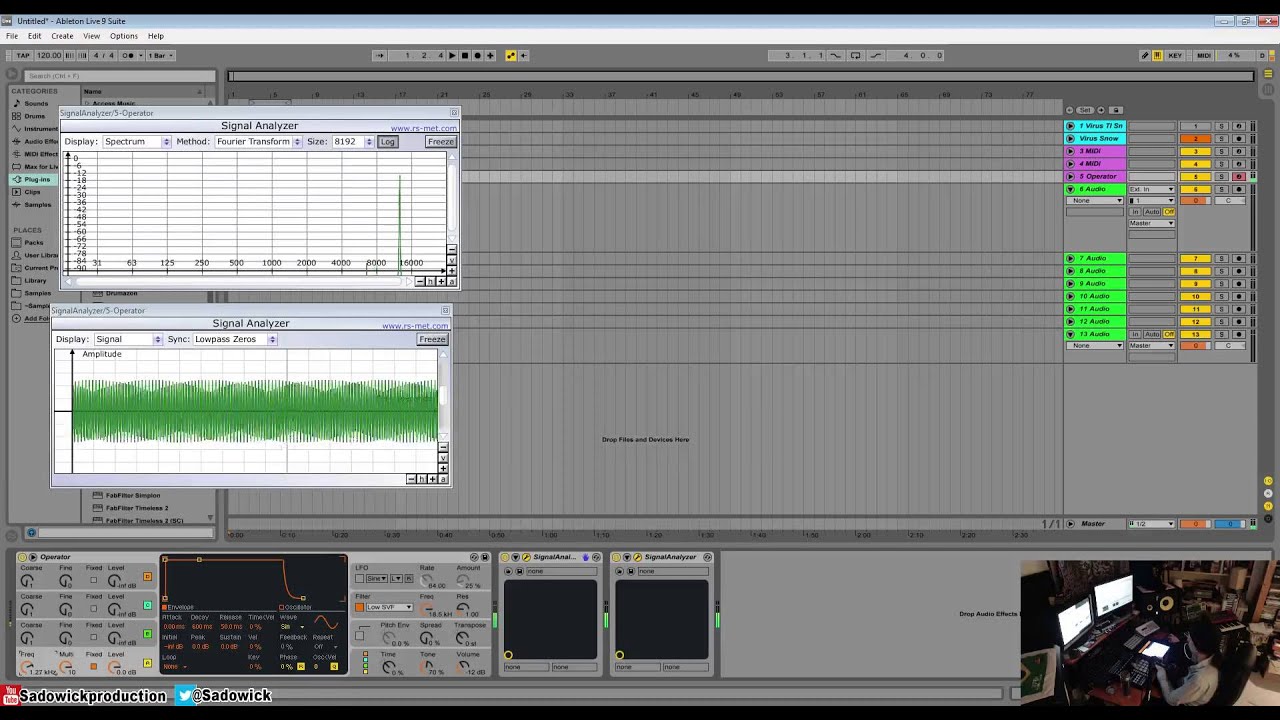
Task: Open the Create menu
Action: pyautogui.click(x=62, y=36)
